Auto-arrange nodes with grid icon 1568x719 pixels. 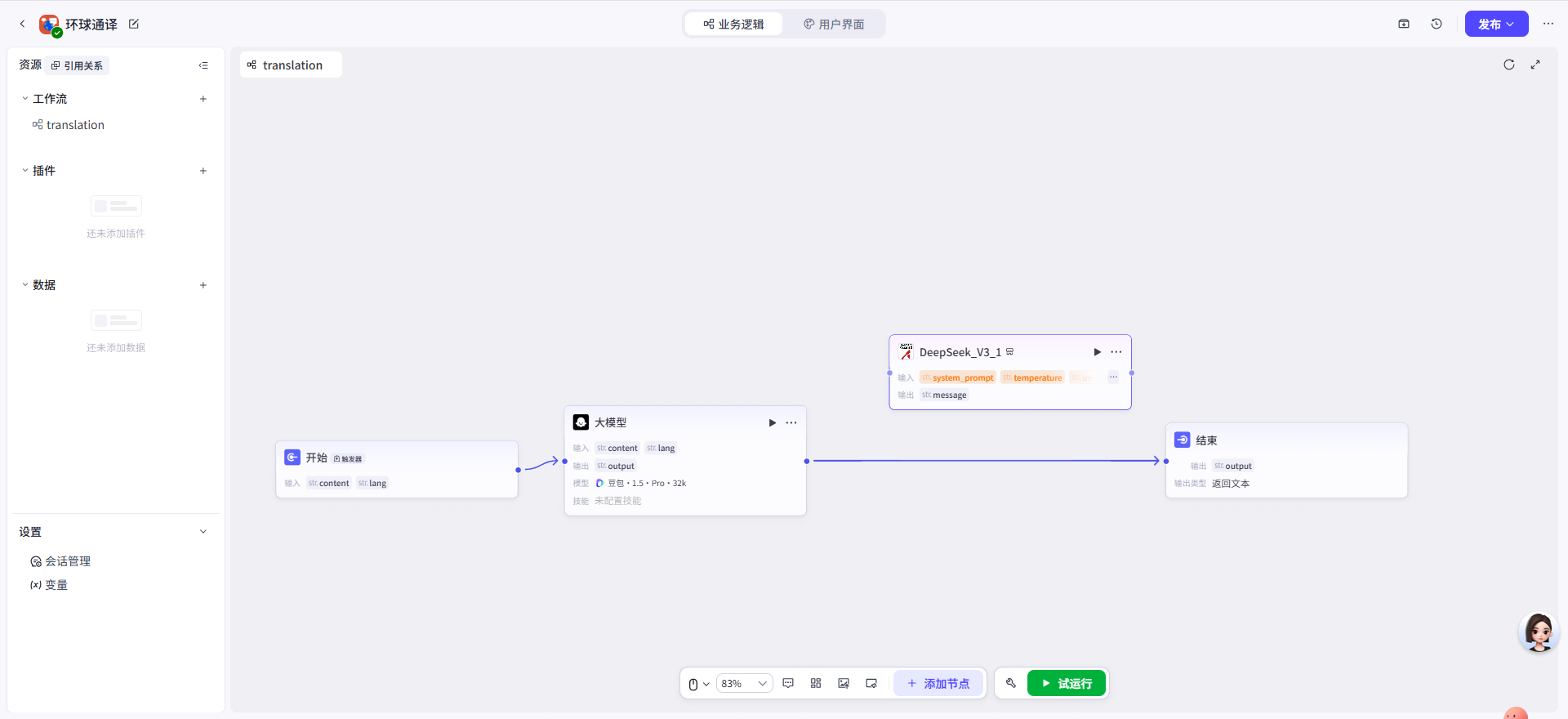816,683
